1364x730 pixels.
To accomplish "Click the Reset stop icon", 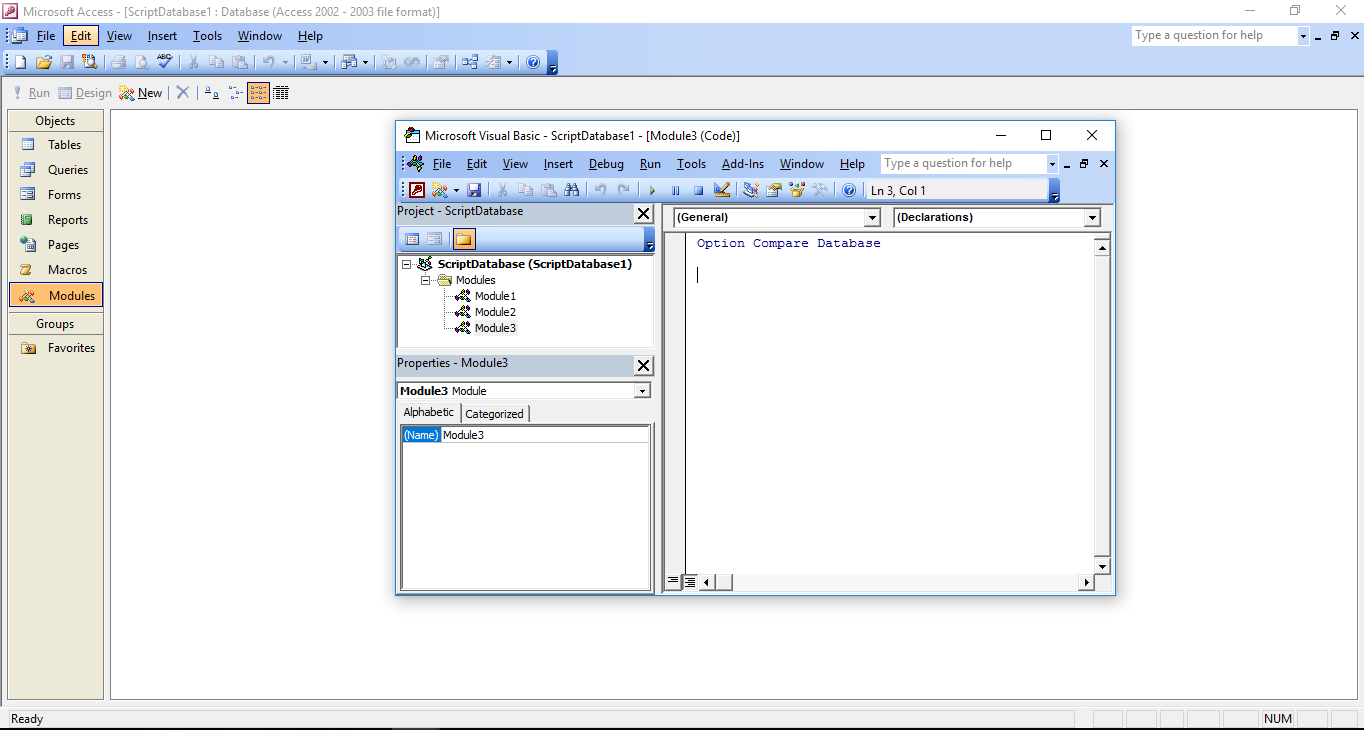I will pos(698,190).
